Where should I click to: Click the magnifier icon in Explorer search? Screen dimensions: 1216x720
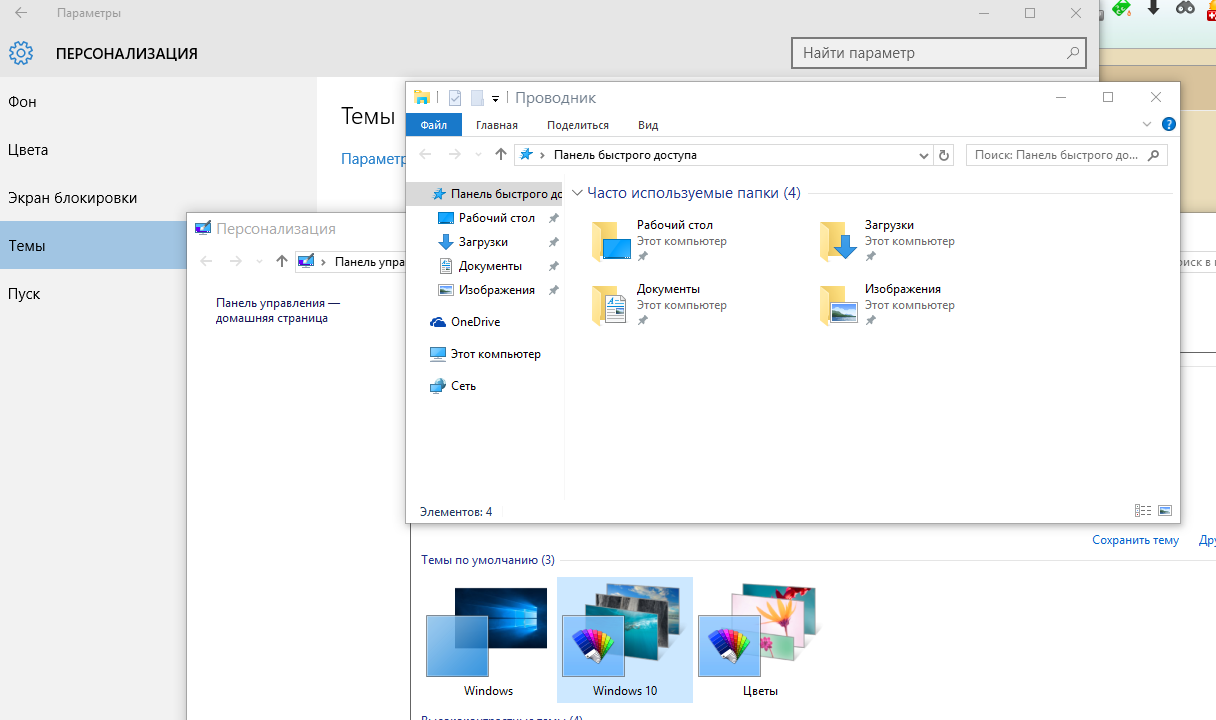[1154, 156]
